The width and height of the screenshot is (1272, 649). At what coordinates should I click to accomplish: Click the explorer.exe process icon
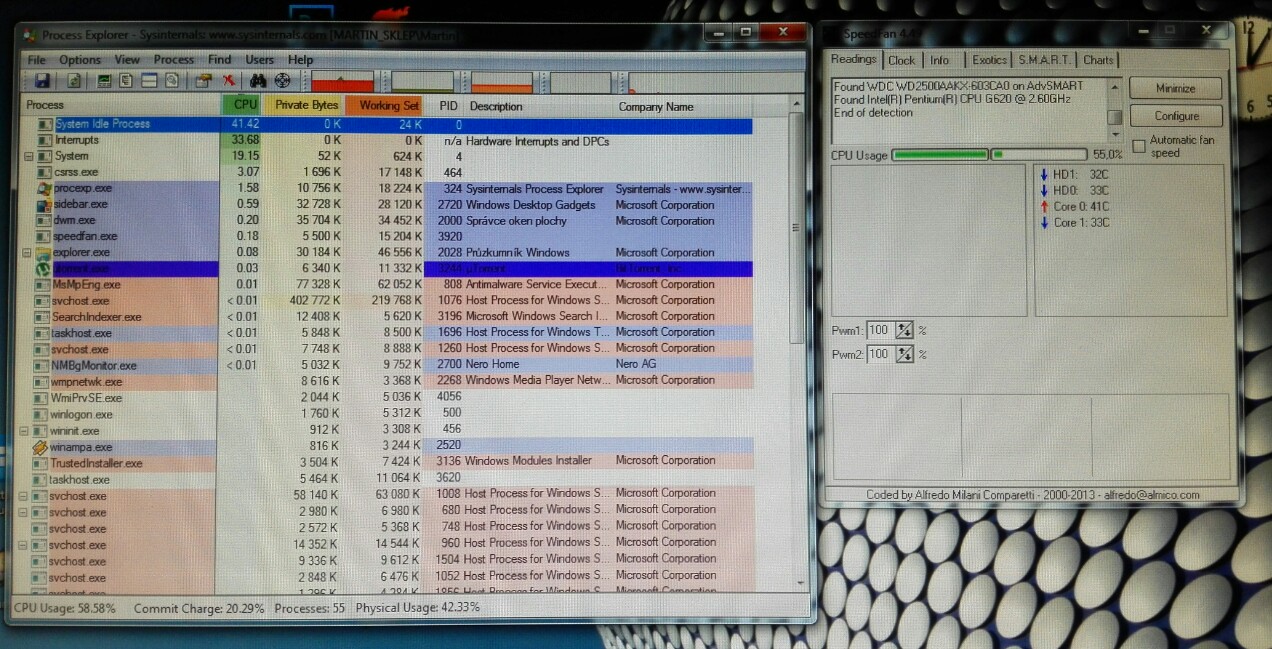44,253
